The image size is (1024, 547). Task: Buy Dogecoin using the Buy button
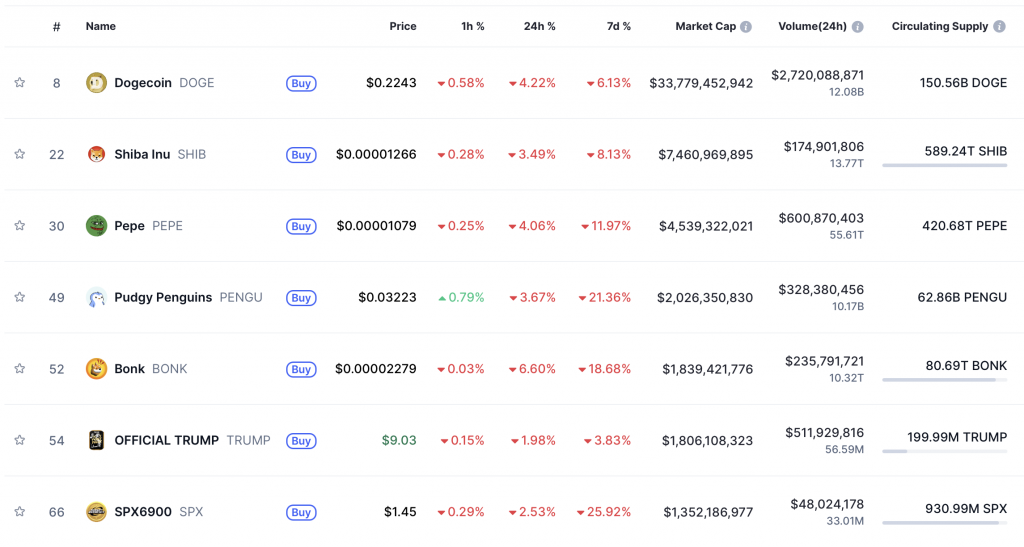point(301,84)
